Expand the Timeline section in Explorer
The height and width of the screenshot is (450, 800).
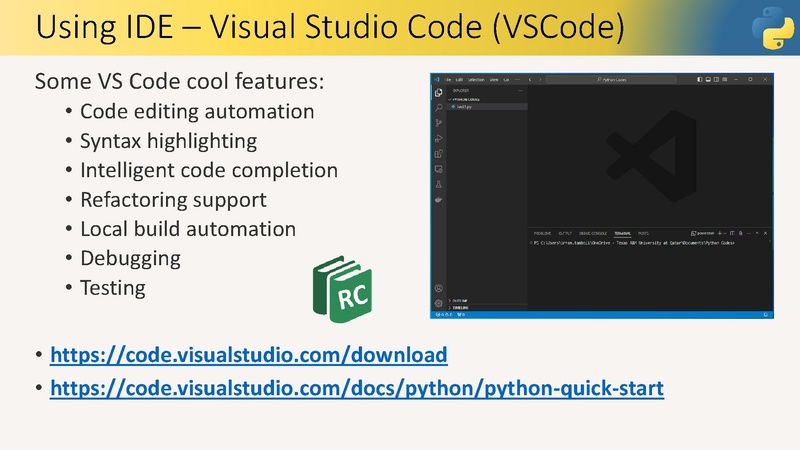pos(462,308)
